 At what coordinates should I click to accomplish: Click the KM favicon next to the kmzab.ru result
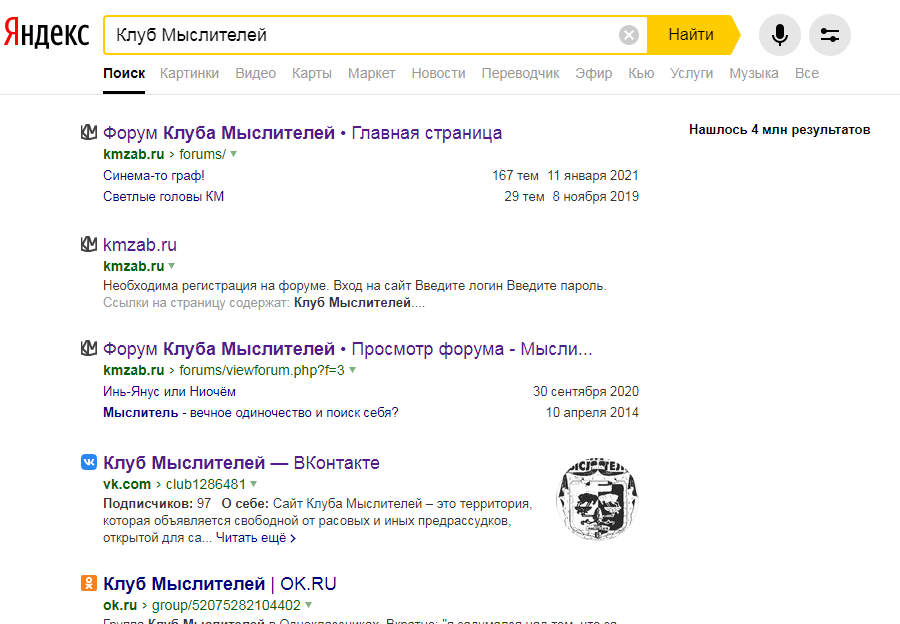(x=88, y=244)
